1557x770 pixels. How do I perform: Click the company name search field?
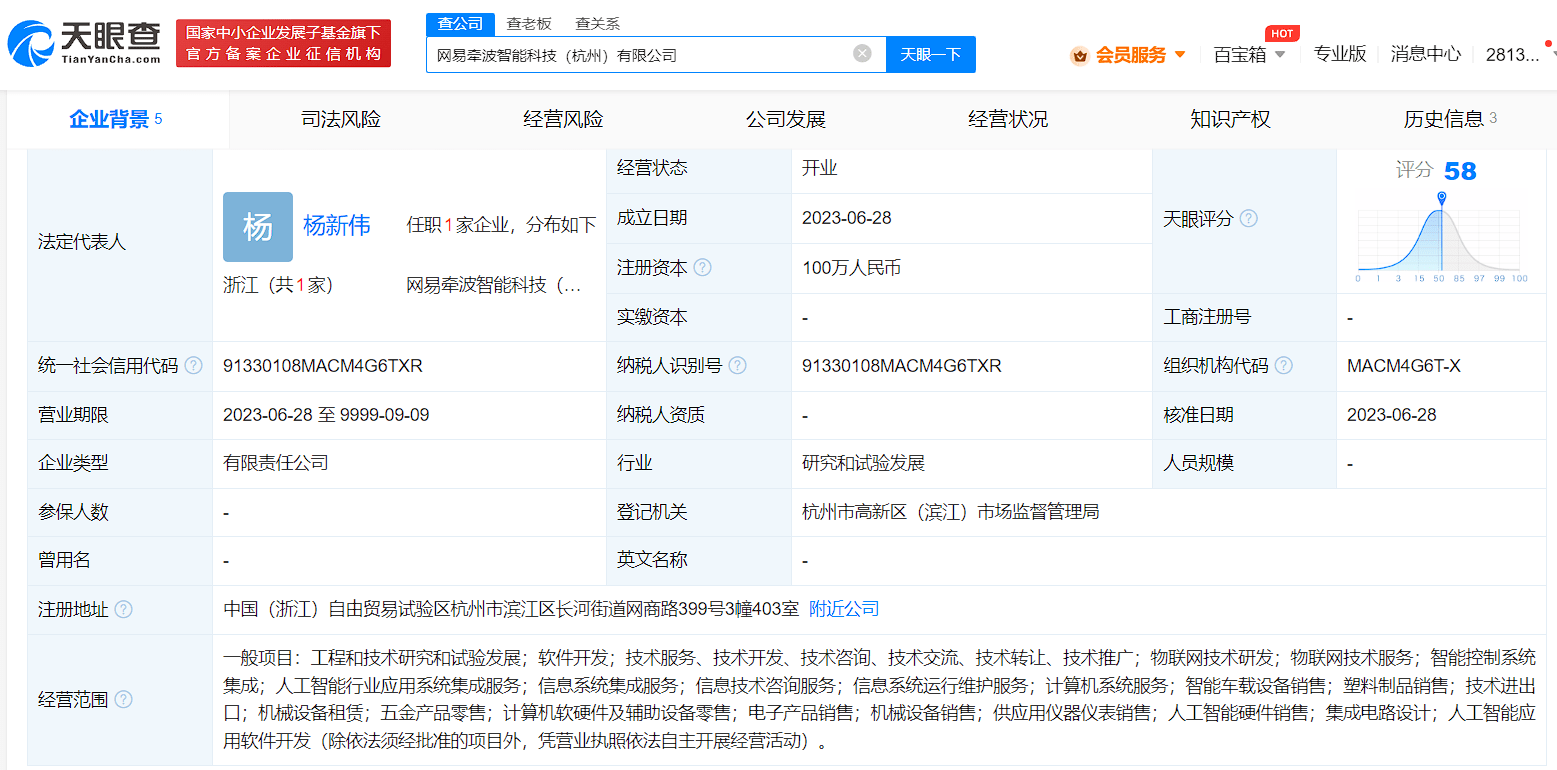(640, 55)
